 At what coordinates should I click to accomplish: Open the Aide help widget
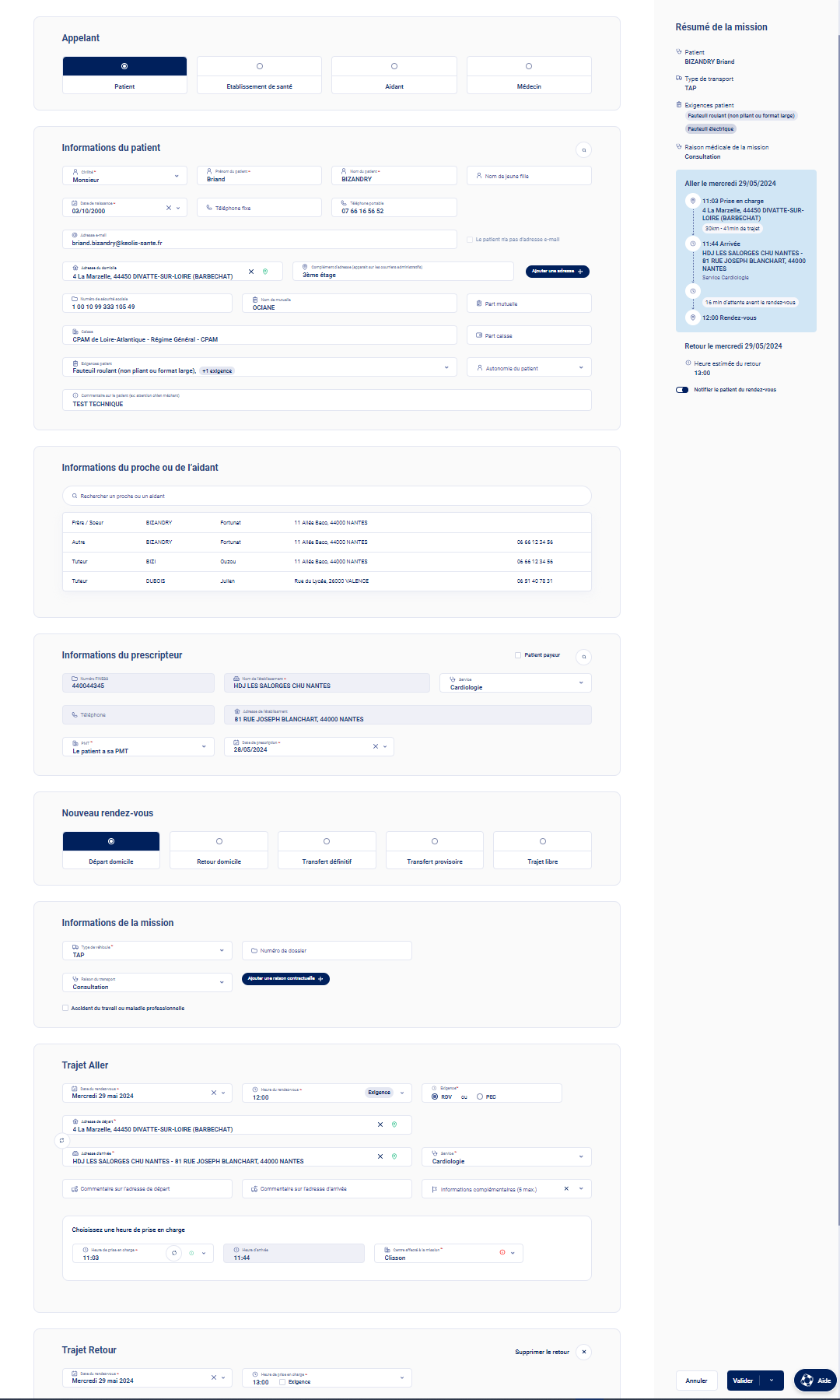(815, 1381)
